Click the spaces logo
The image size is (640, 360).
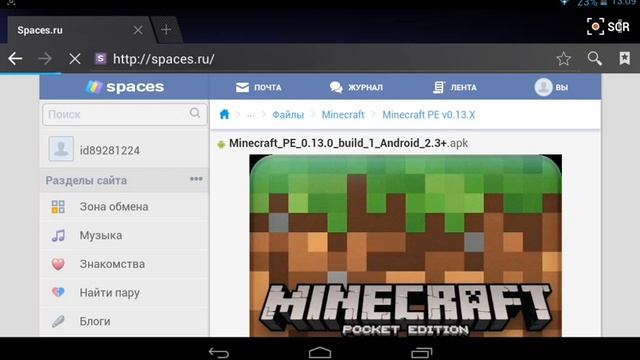coord(124,87)
